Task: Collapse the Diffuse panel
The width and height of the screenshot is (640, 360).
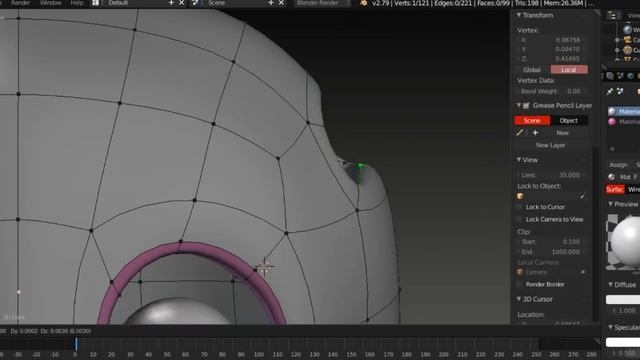Action: coord(610,284)
